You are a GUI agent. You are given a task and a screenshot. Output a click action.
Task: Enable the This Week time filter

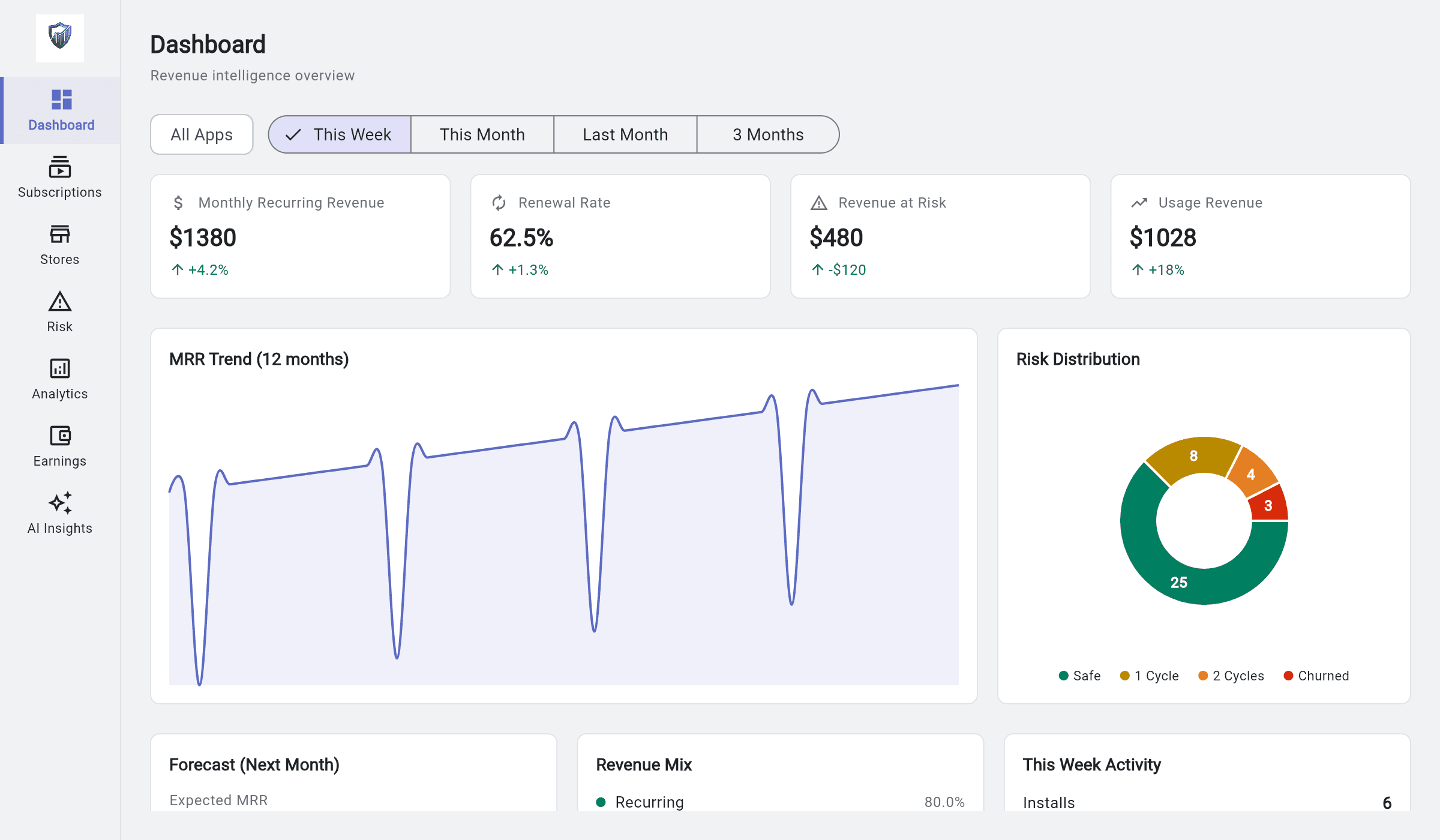[340, 134]
